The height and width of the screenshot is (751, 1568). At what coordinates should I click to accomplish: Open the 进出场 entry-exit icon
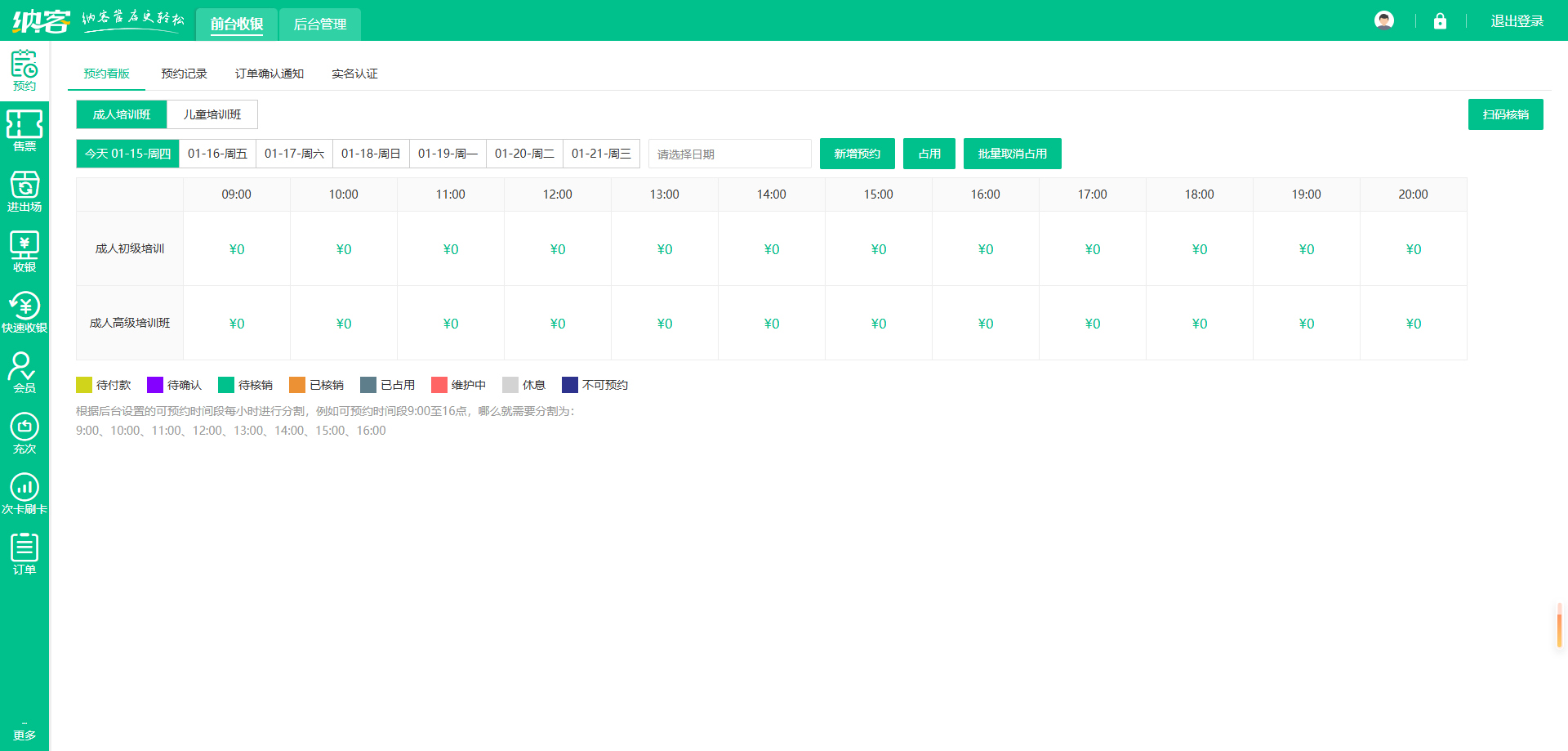[24, 191]
